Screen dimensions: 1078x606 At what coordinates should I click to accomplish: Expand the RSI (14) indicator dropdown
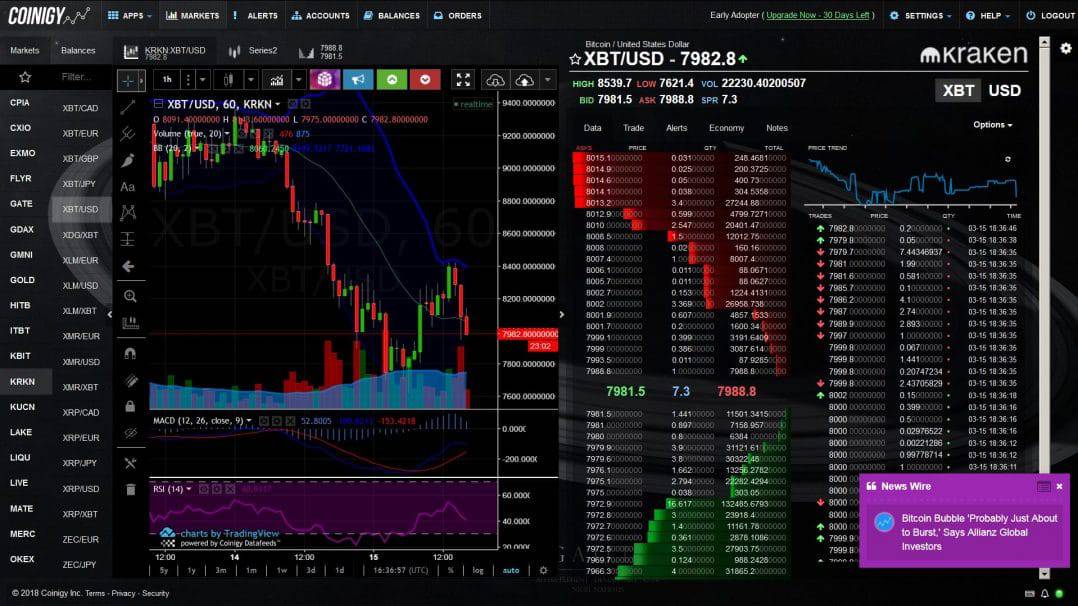188,489
